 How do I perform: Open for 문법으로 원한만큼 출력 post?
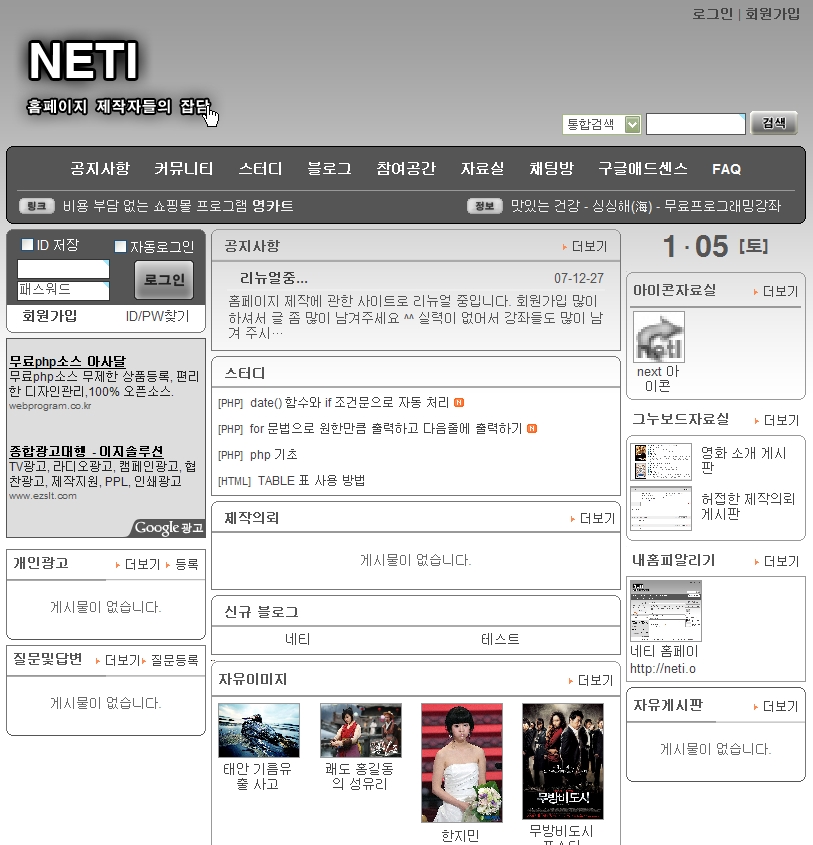click(386, 428)
